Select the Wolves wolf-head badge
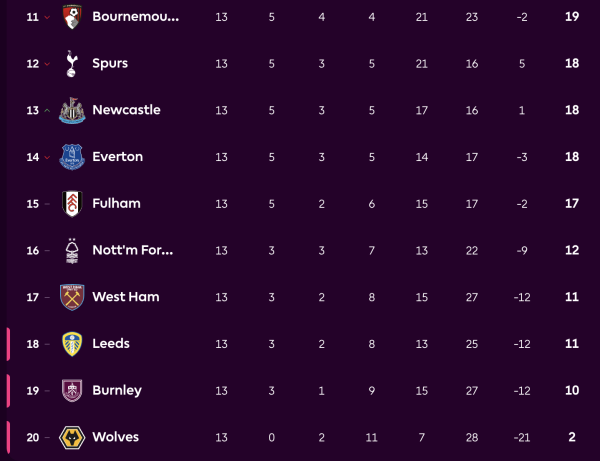The image size is (600, 461). tap(72, 437)
